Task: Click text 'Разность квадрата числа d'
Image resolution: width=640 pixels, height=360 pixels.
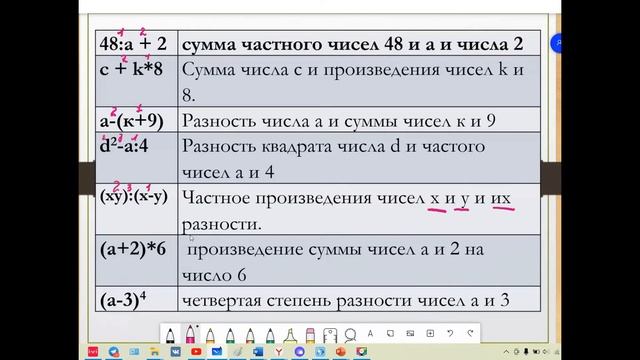Action: click(x=291, y=146)
